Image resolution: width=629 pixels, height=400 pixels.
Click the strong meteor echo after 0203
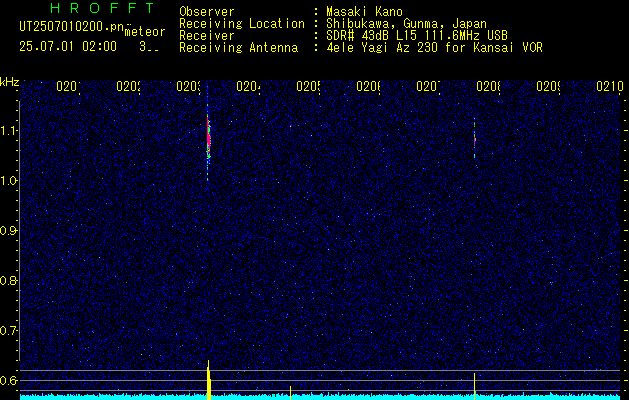(x=208, y=136)
